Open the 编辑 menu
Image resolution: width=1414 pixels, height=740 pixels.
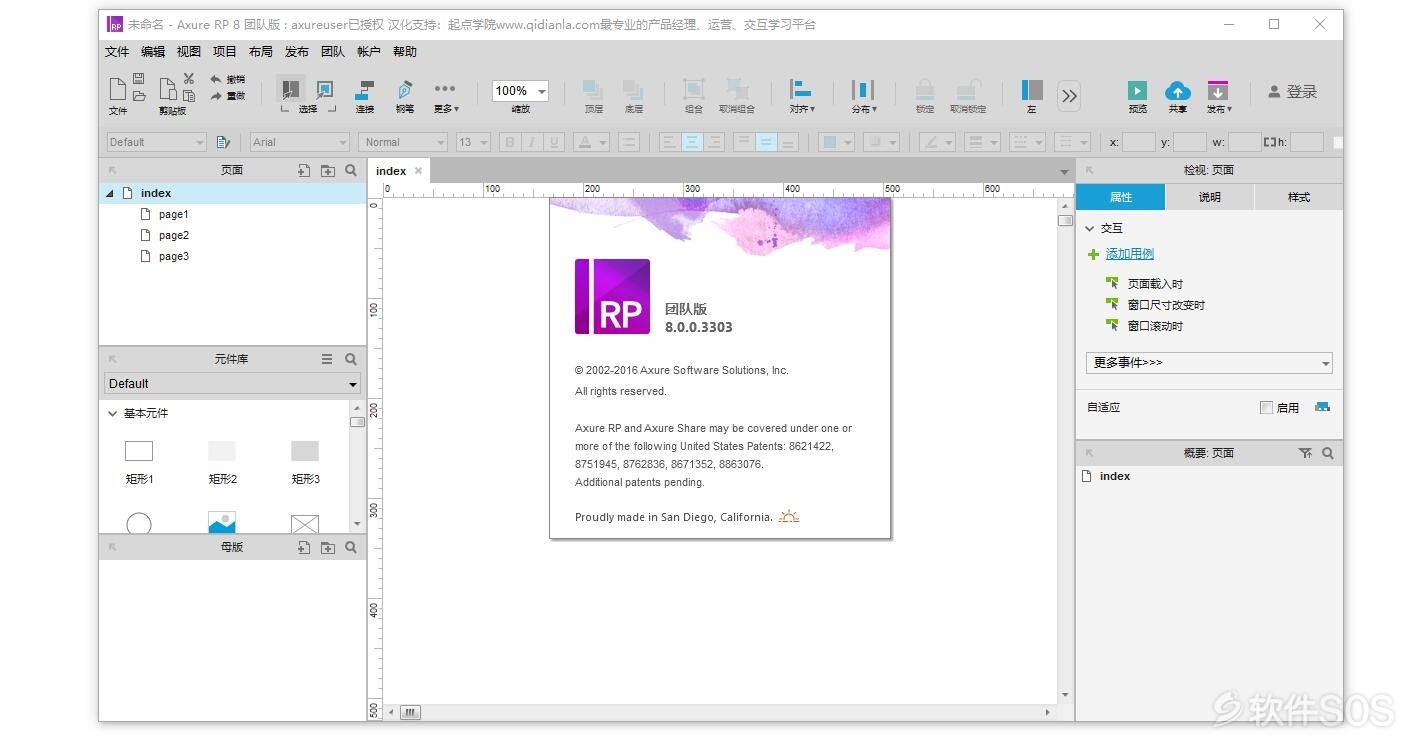tap(153, 51)
